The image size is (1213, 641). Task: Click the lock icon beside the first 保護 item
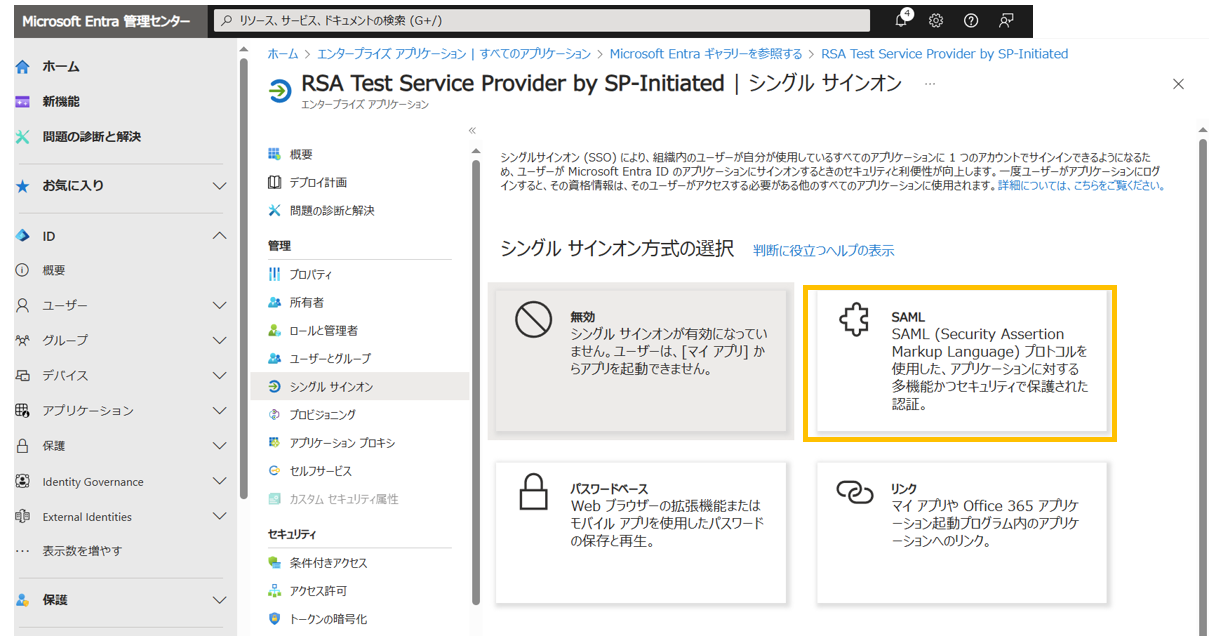tap(23, 446)
